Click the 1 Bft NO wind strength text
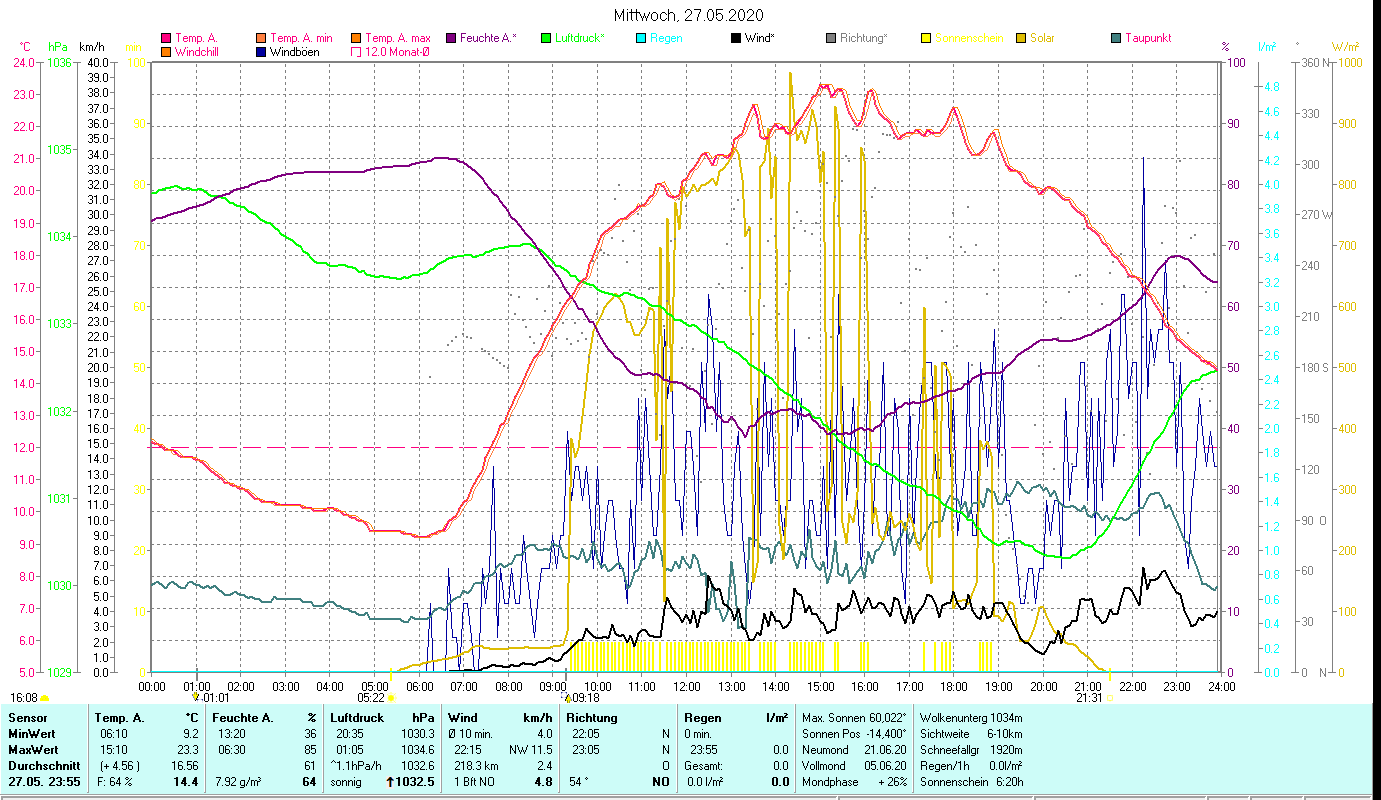Image resolution: width=1381 pixels, height=800 pixels. coord(474,781)
